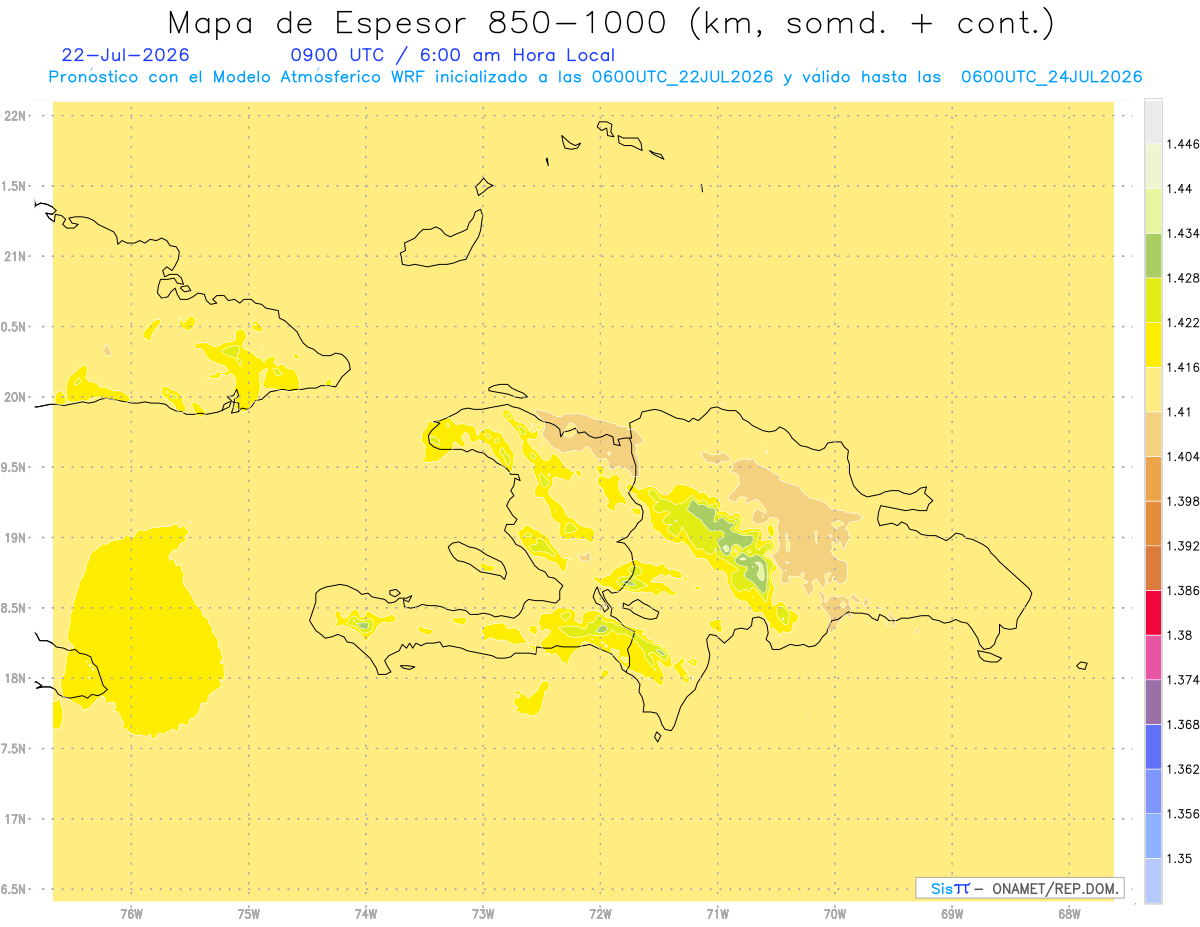
Task: Click the colorbar value 1.404
Action: (x=1183, y=457)
